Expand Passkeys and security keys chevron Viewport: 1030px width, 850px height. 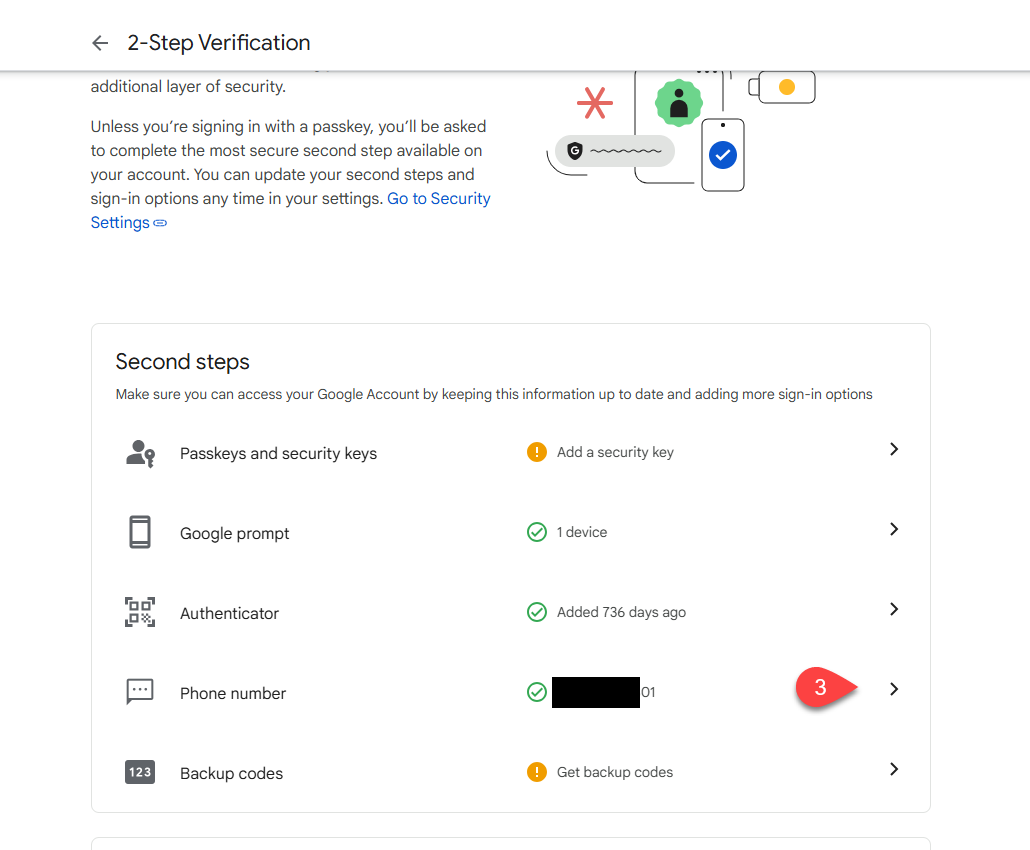894,450
